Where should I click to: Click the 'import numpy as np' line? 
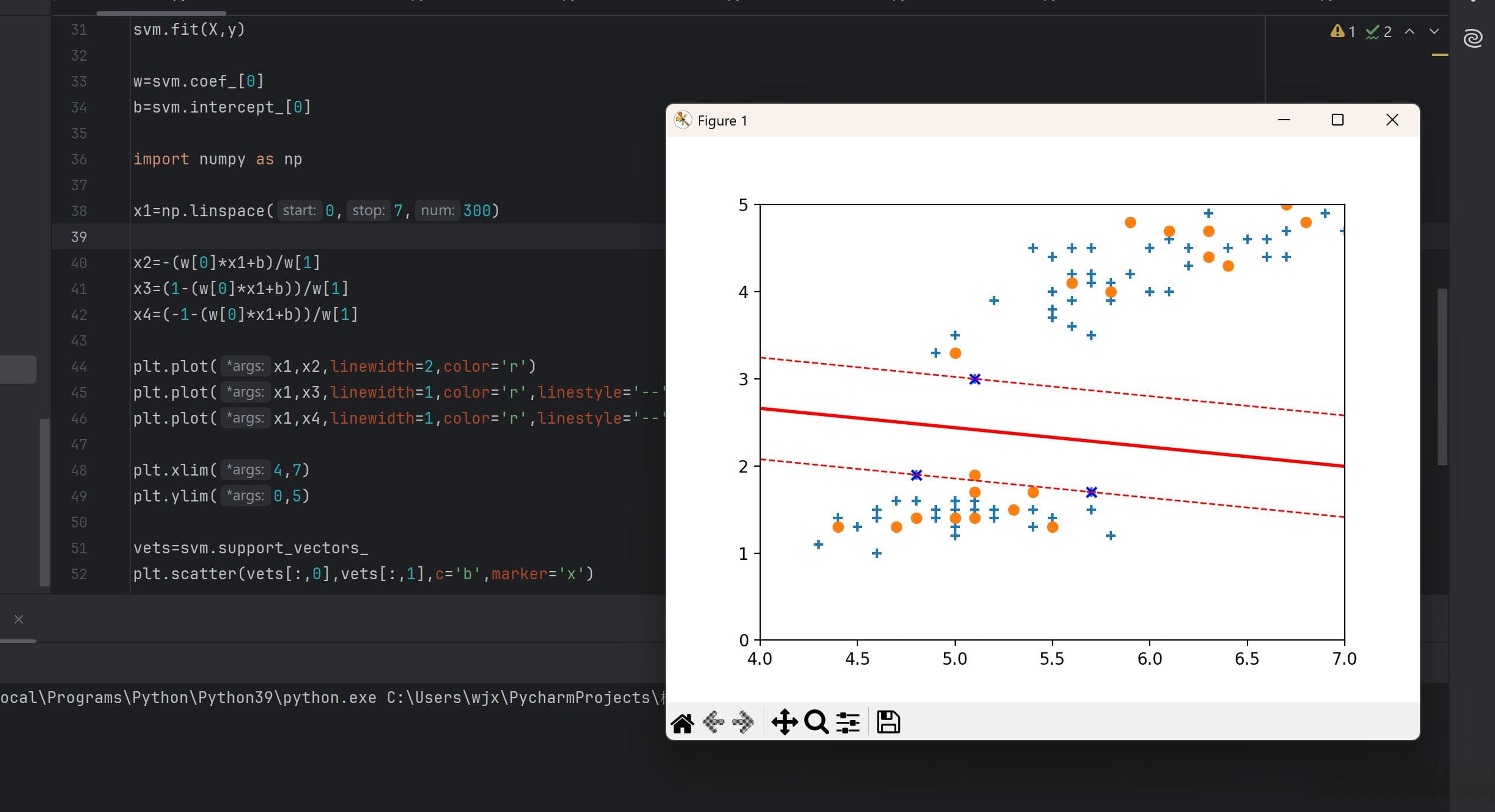tap(217, 159)
